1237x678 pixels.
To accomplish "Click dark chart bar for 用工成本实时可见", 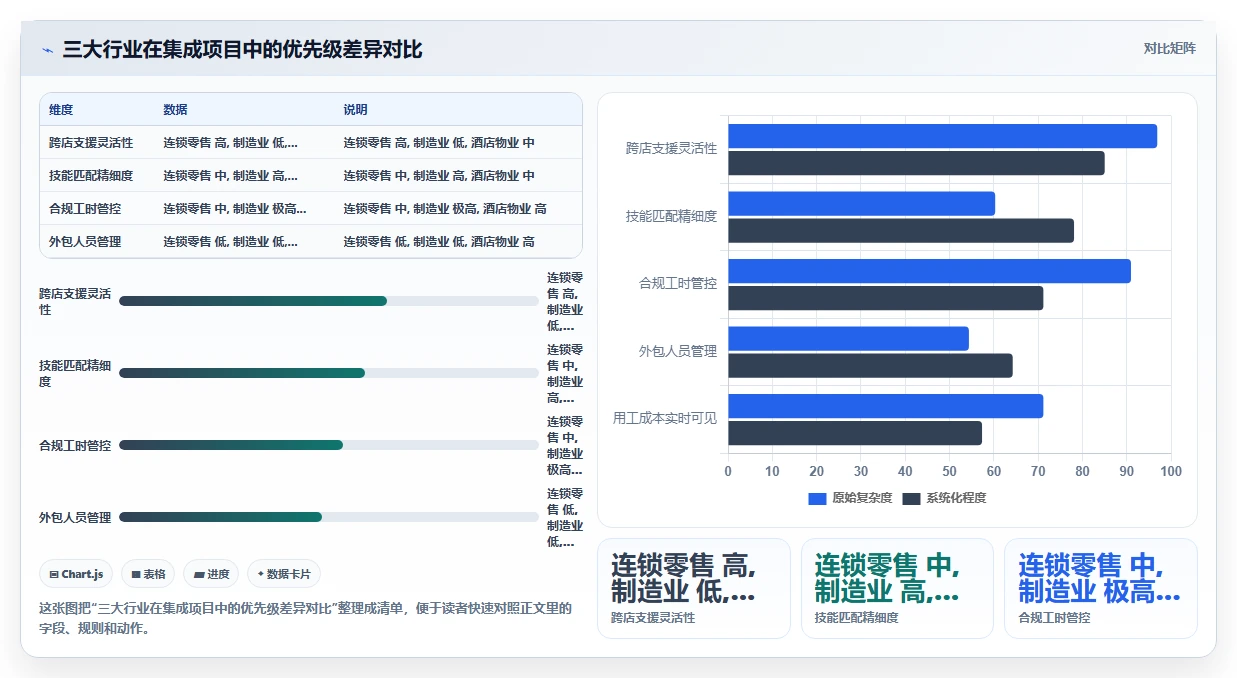I will (855, 433).
